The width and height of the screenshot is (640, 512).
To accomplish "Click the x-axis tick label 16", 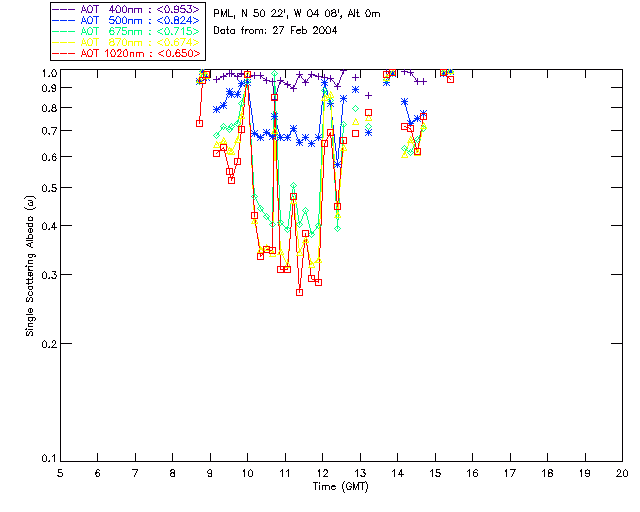I will 473,473.
